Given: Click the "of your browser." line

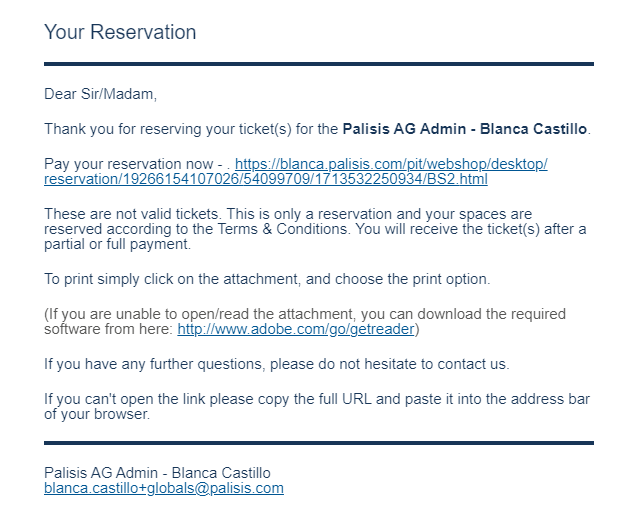Looking at the screenshot, I should (x=97, y=414).
